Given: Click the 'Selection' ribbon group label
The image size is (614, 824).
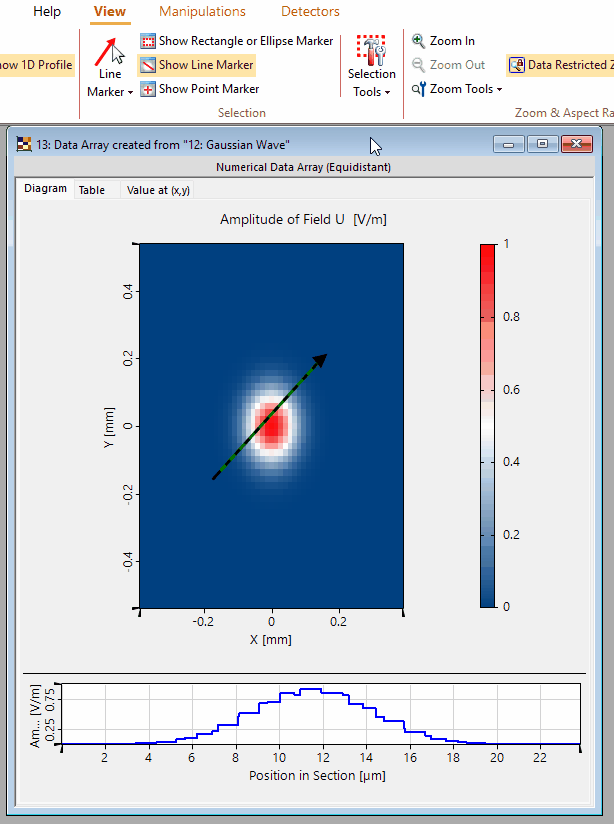Looking at the screenshot, I should [242, 112].
